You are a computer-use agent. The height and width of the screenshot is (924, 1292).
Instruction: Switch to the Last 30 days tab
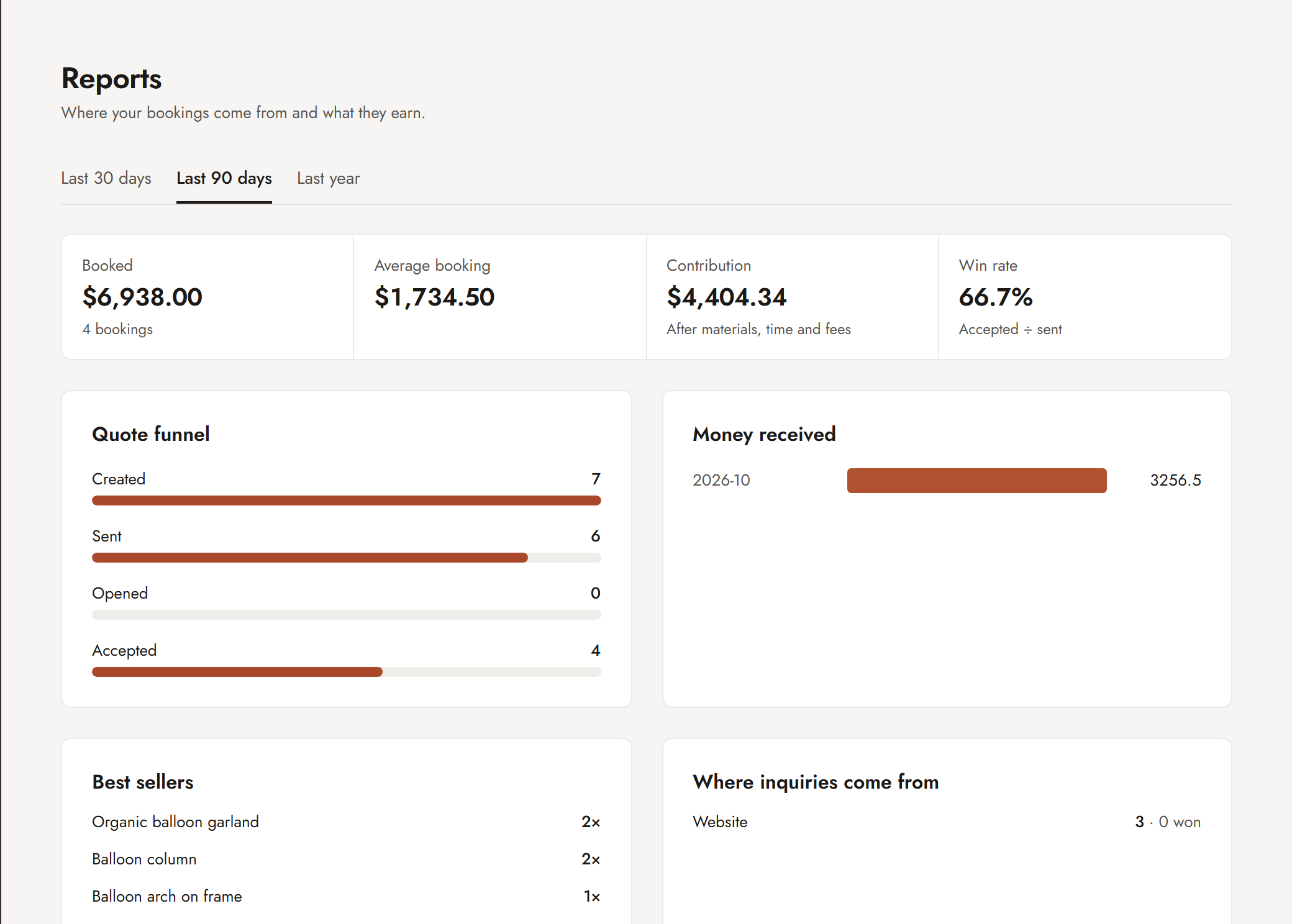click(x=106, y=178)
